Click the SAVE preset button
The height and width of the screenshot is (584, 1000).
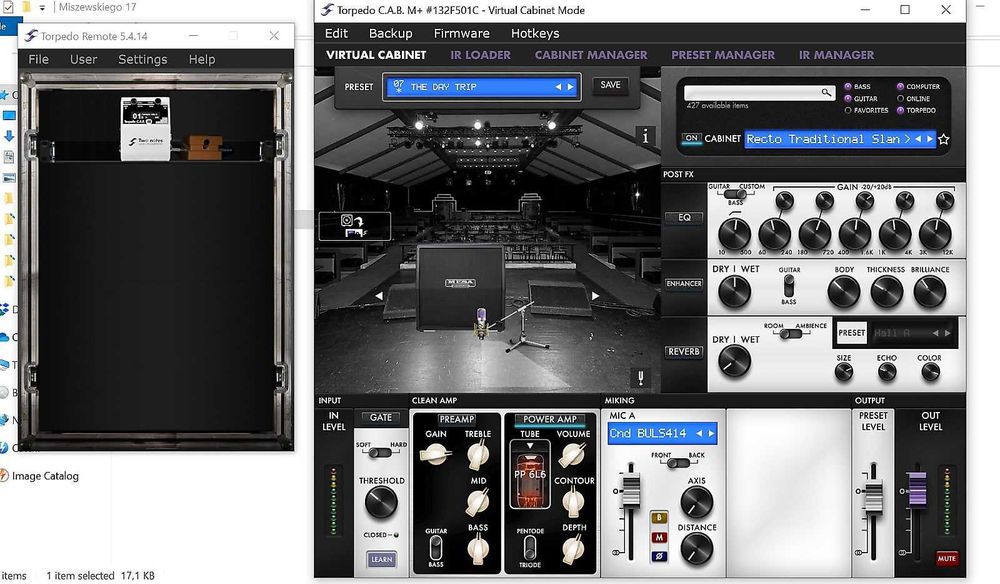point(610,85)
